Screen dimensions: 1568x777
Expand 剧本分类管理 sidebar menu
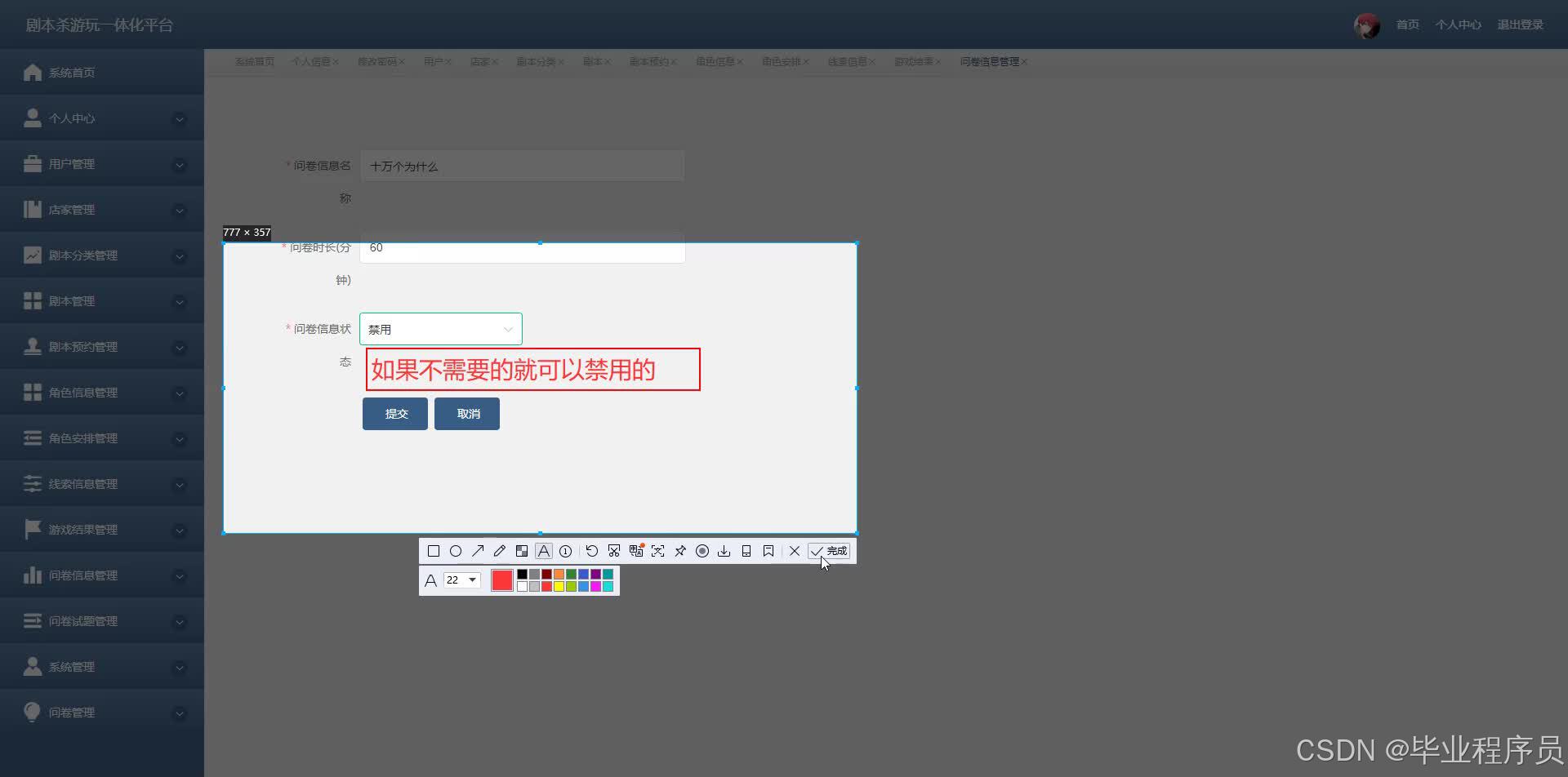pos(102,255)
